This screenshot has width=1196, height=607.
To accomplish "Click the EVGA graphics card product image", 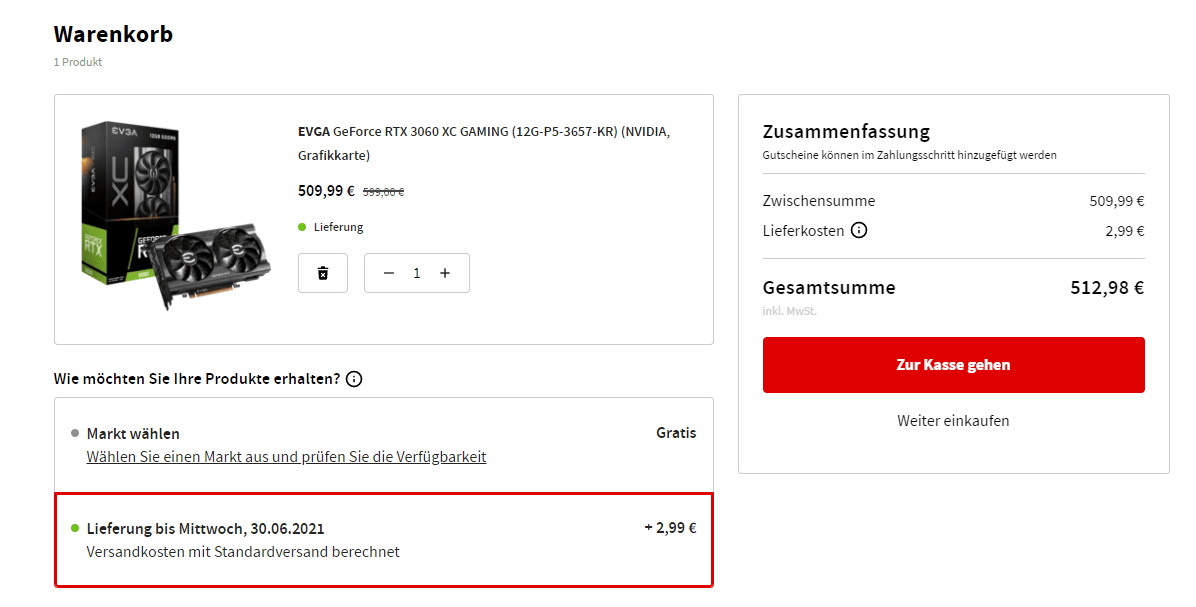I will (x=175, y=215).
